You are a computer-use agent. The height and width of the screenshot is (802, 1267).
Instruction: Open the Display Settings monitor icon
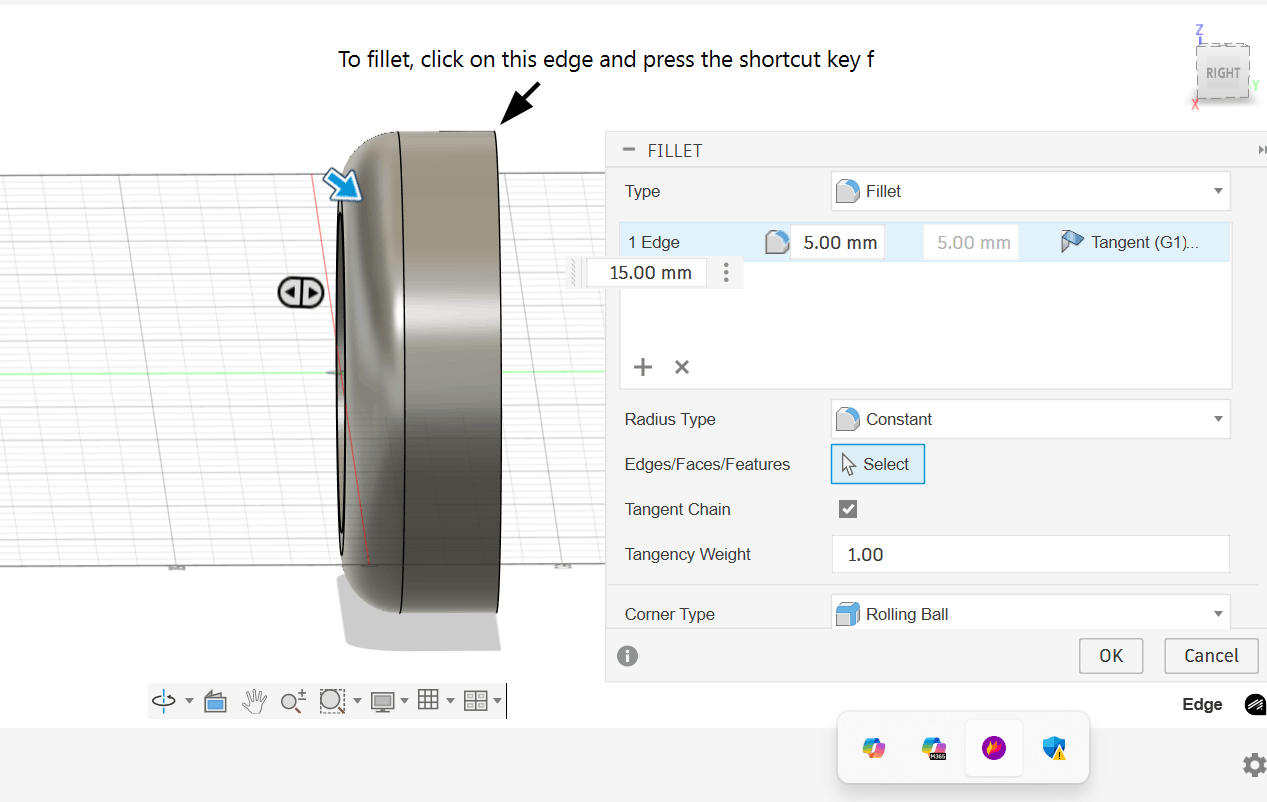pos(382,702)
